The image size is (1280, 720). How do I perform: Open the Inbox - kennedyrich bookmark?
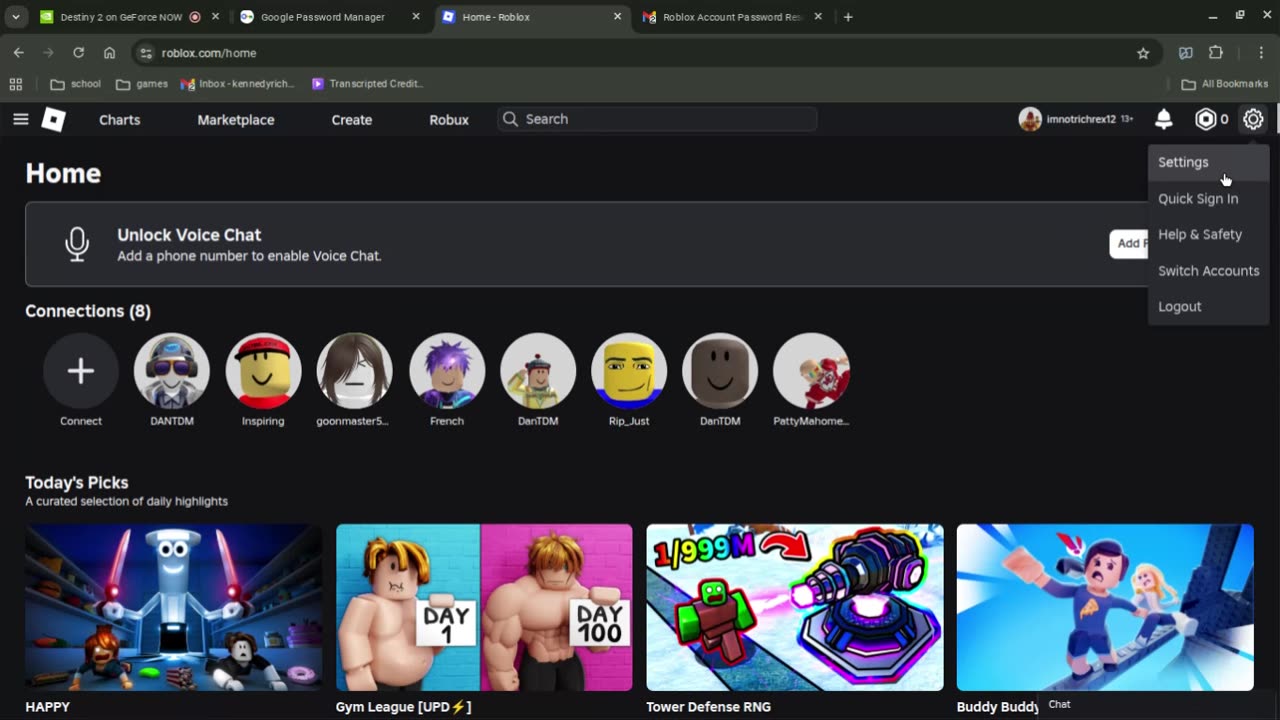click(x=238, y=84)
